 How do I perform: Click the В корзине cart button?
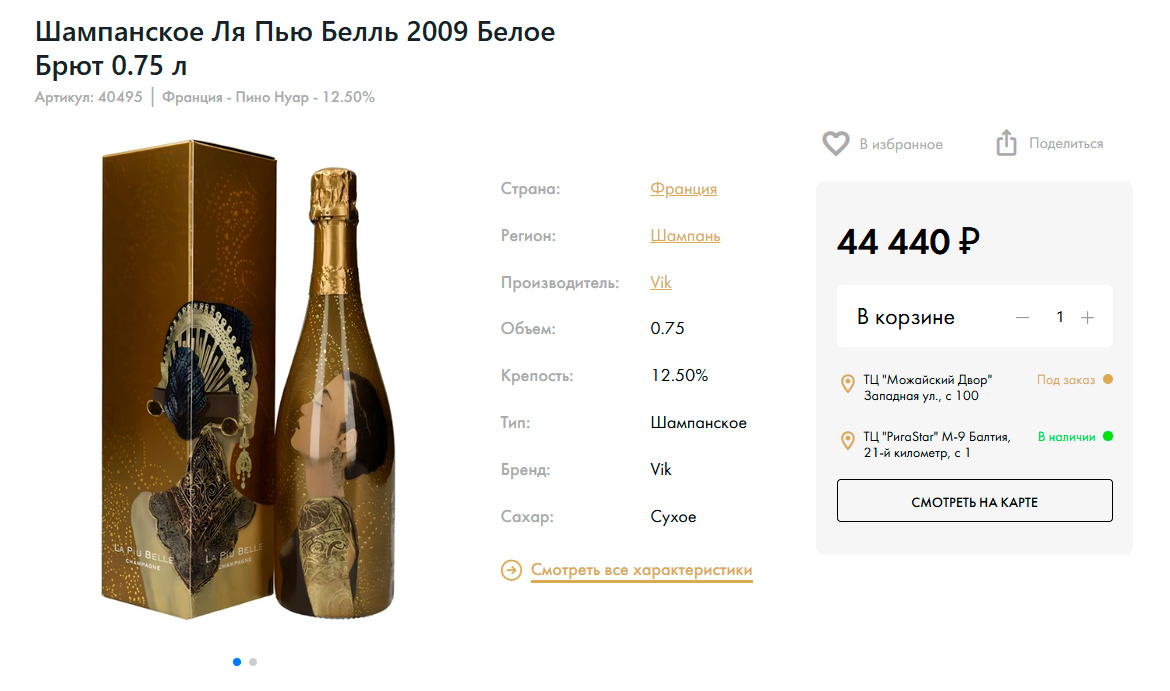coord(906,317)
